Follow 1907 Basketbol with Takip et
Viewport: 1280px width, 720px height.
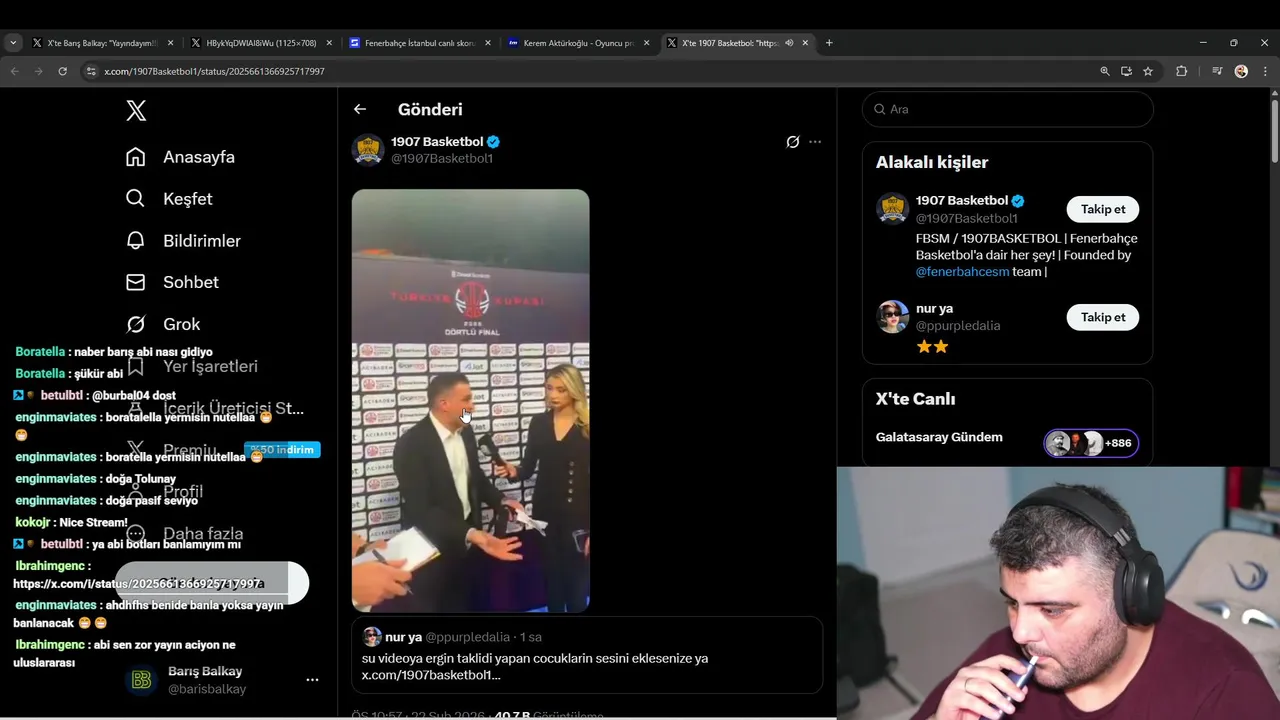click(1103, 209)
